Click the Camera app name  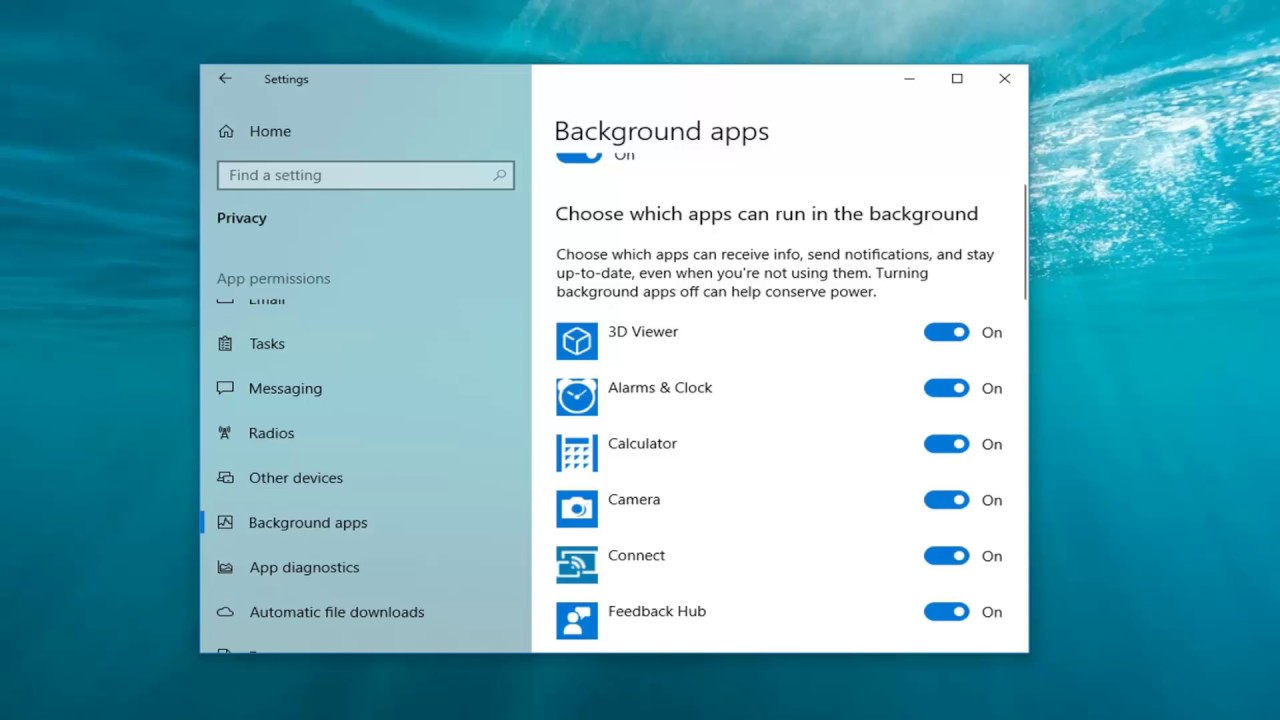point(634,500)
